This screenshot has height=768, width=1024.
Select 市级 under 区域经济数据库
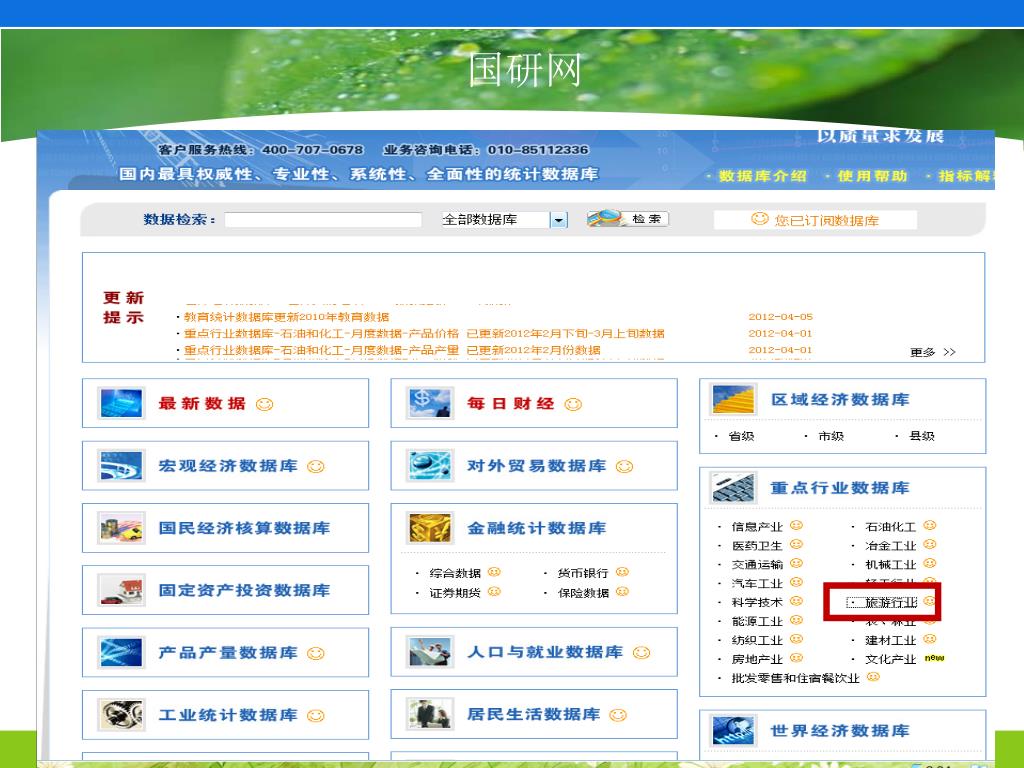831,436
